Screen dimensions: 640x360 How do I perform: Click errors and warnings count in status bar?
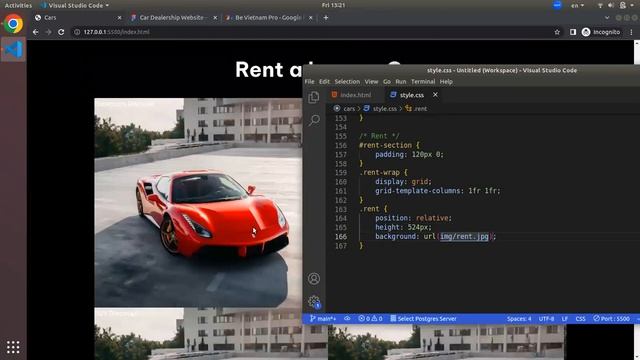[370, 319]
